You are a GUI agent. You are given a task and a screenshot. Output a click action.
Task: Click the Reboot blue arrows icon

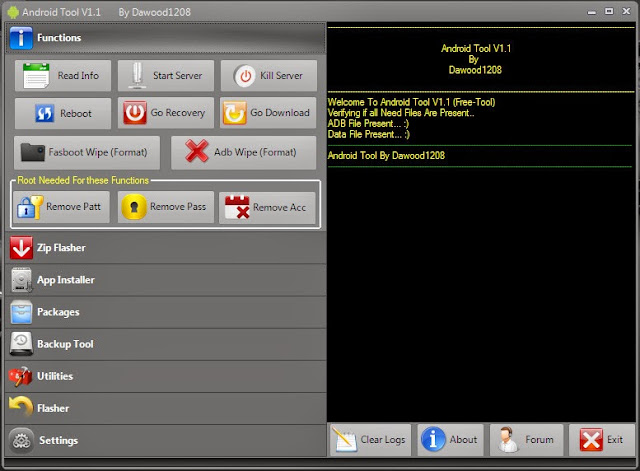(44, 113)
